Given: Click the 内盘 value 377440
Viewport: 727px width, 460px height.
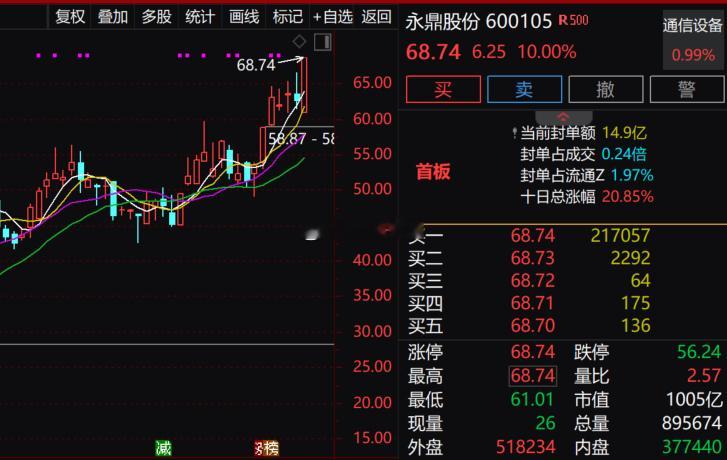Looking at the screenshot, I should click(x=692, y=447).
